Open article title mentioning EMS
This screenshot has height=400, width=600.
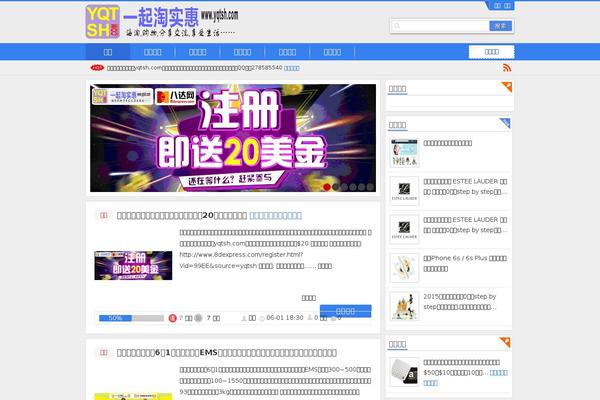point(227,353)
